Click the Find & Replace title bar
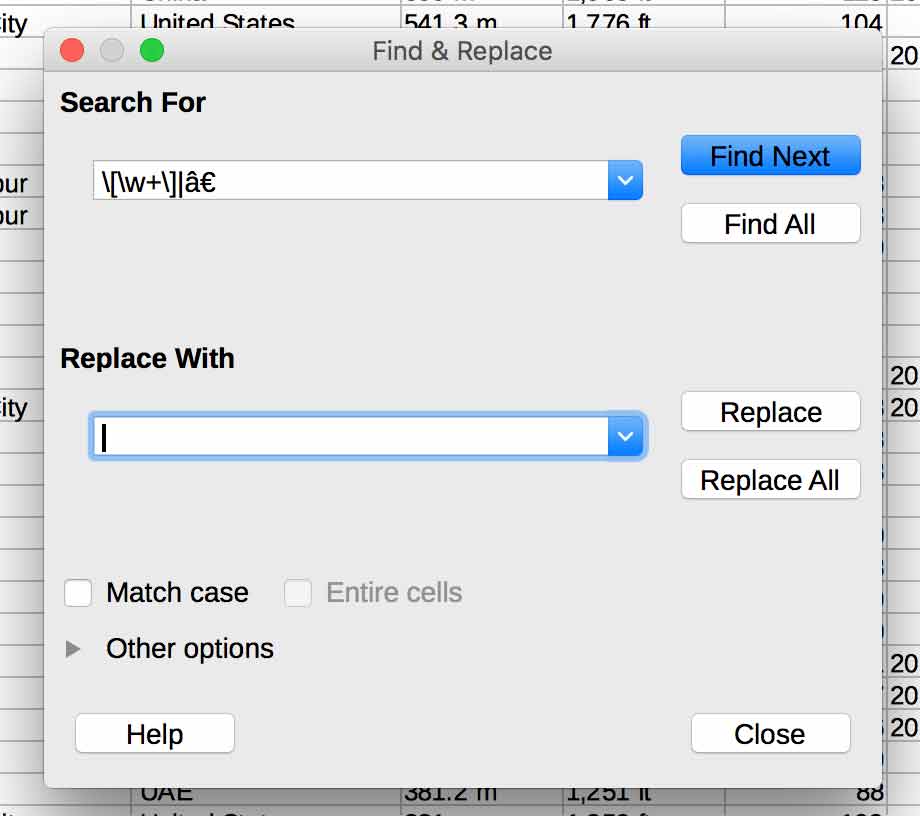Image resolution: width=920 pixels, height=816 pixels. click(x=462, y=51)
